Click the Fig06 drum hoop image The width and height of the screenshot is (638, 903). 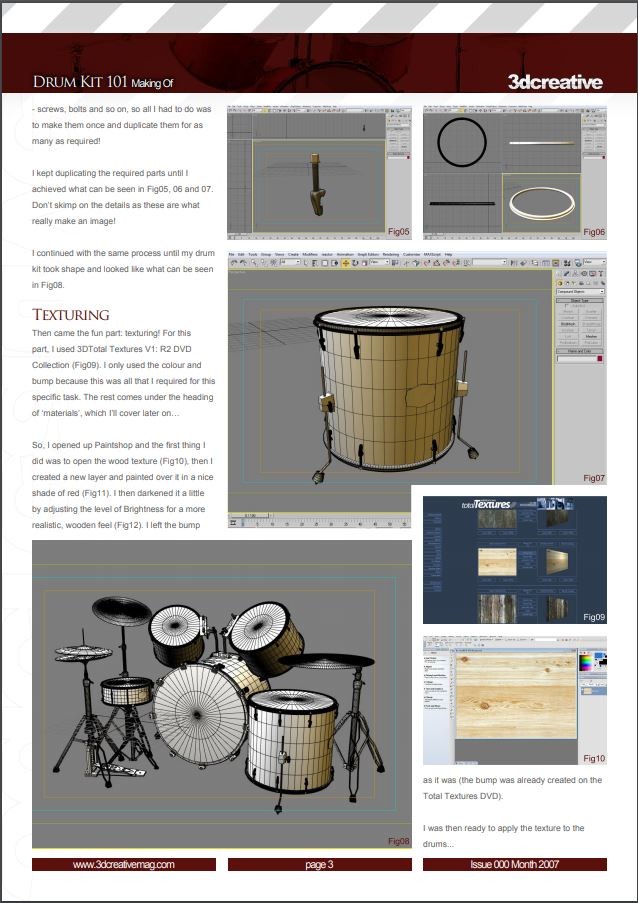(515, 172)
